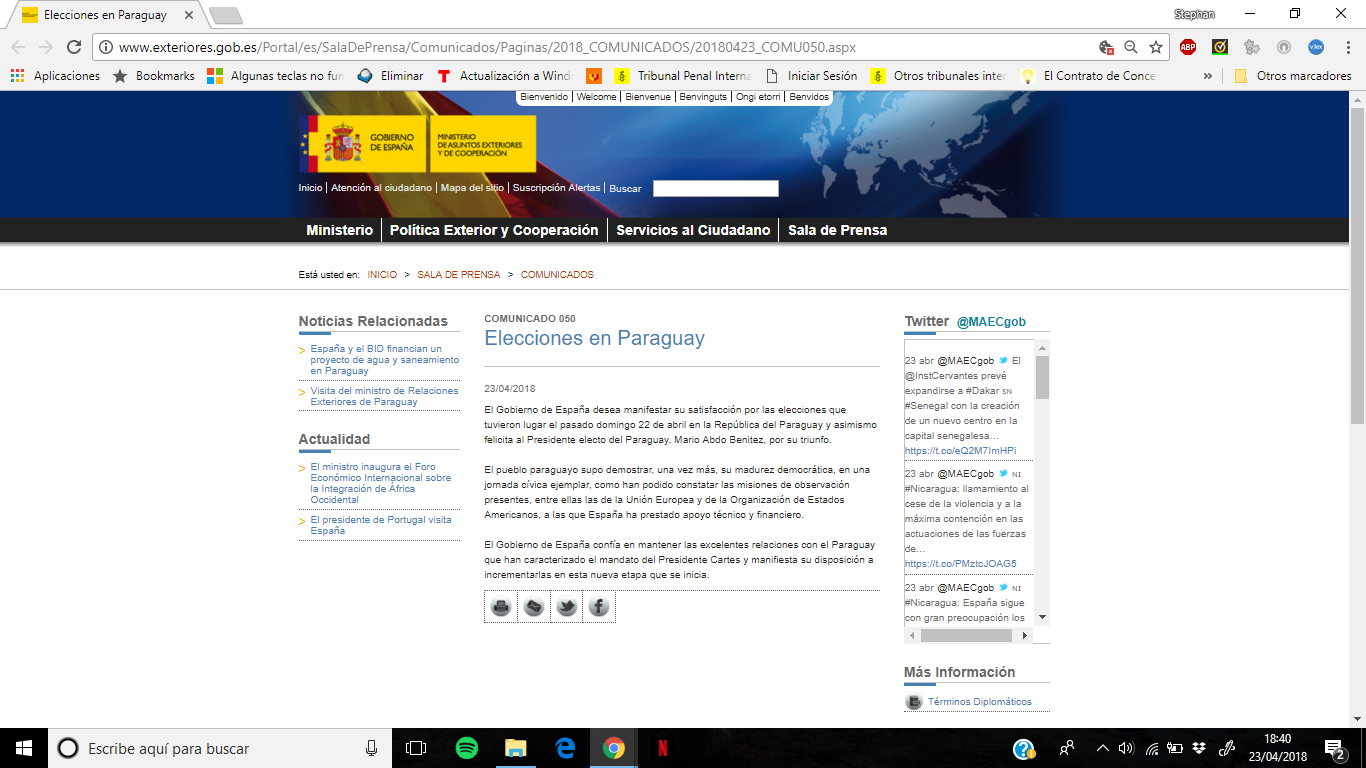Open the action center notifications icon

(x=1334, y=748)
